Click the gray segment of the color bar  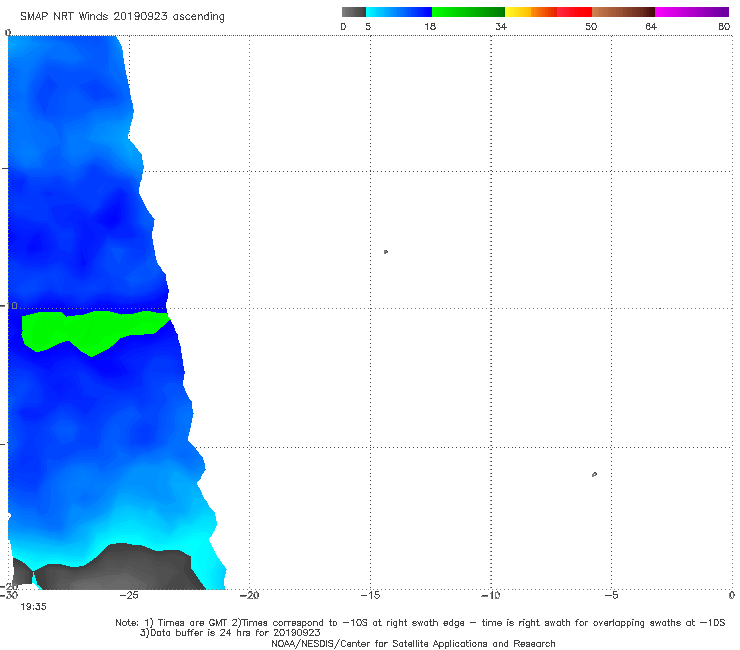click(x=353, y=12)
